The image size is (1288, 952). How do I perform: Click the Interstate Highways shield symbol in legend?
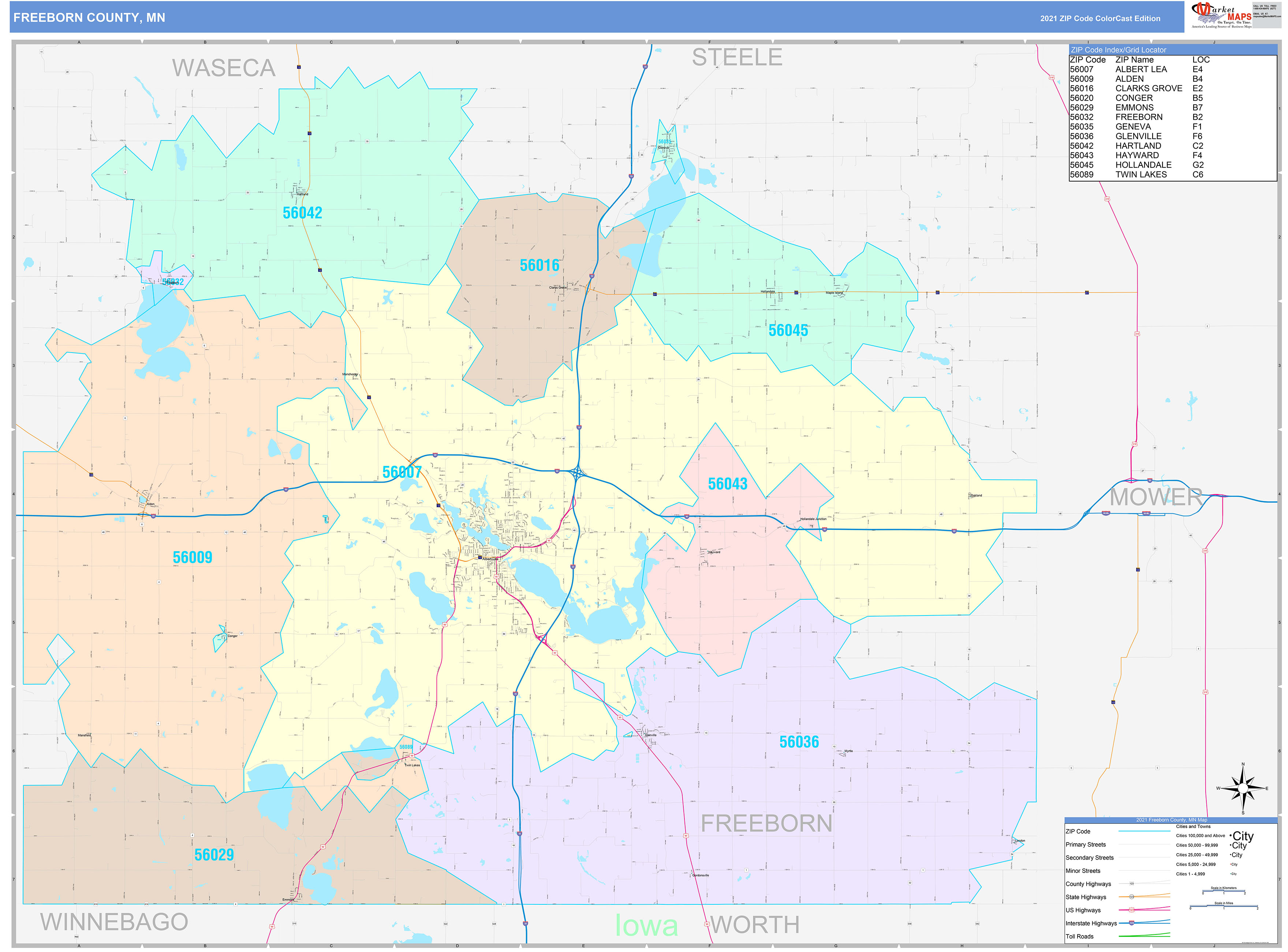(x=1132, y=923)
